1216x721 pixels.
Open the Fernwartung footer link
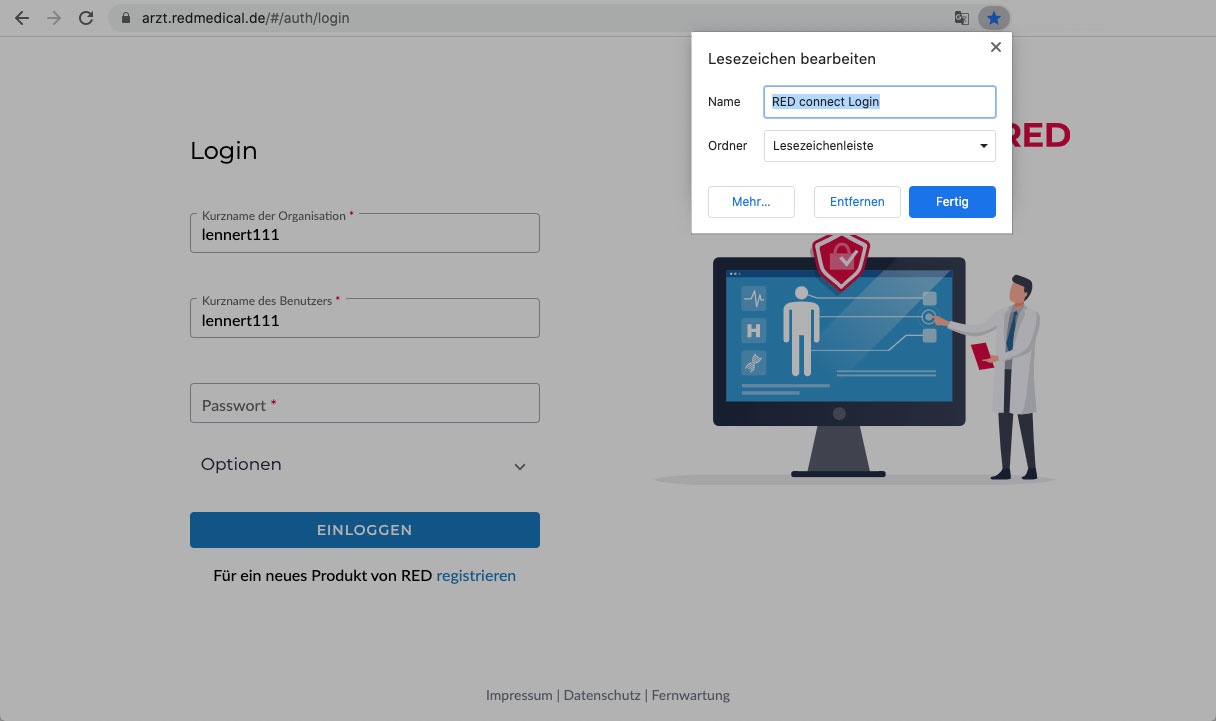691,695
